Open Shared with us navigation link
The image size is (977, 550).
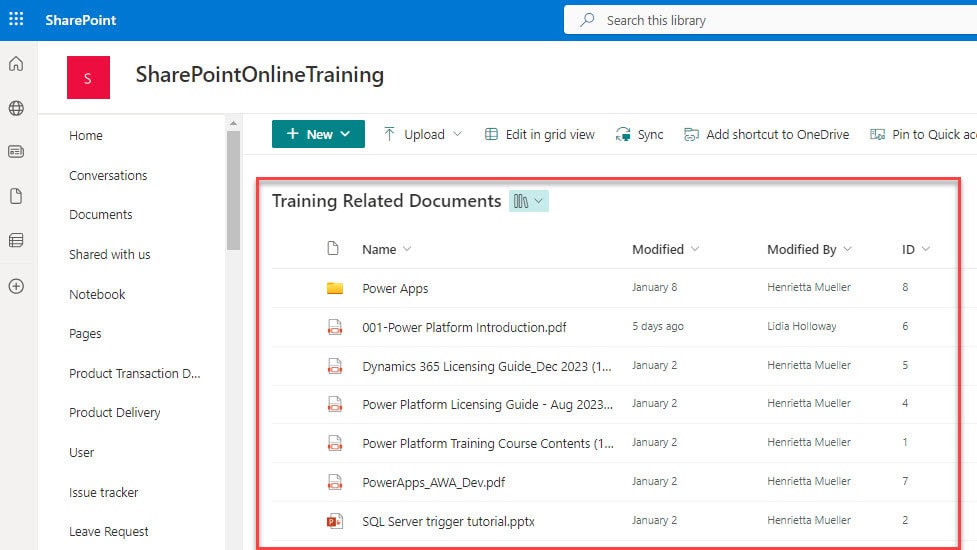click(x=110, y=254)
